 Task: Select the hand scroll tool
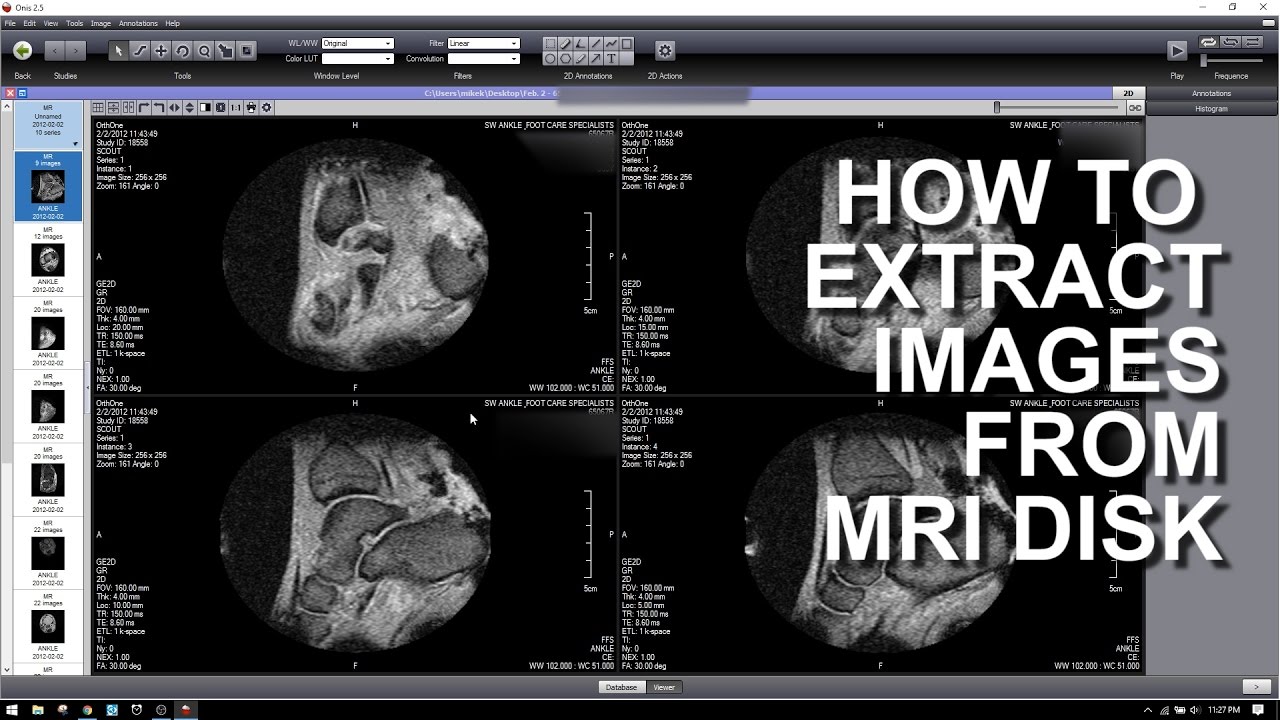pyautogui.click(x=226, y=51)
